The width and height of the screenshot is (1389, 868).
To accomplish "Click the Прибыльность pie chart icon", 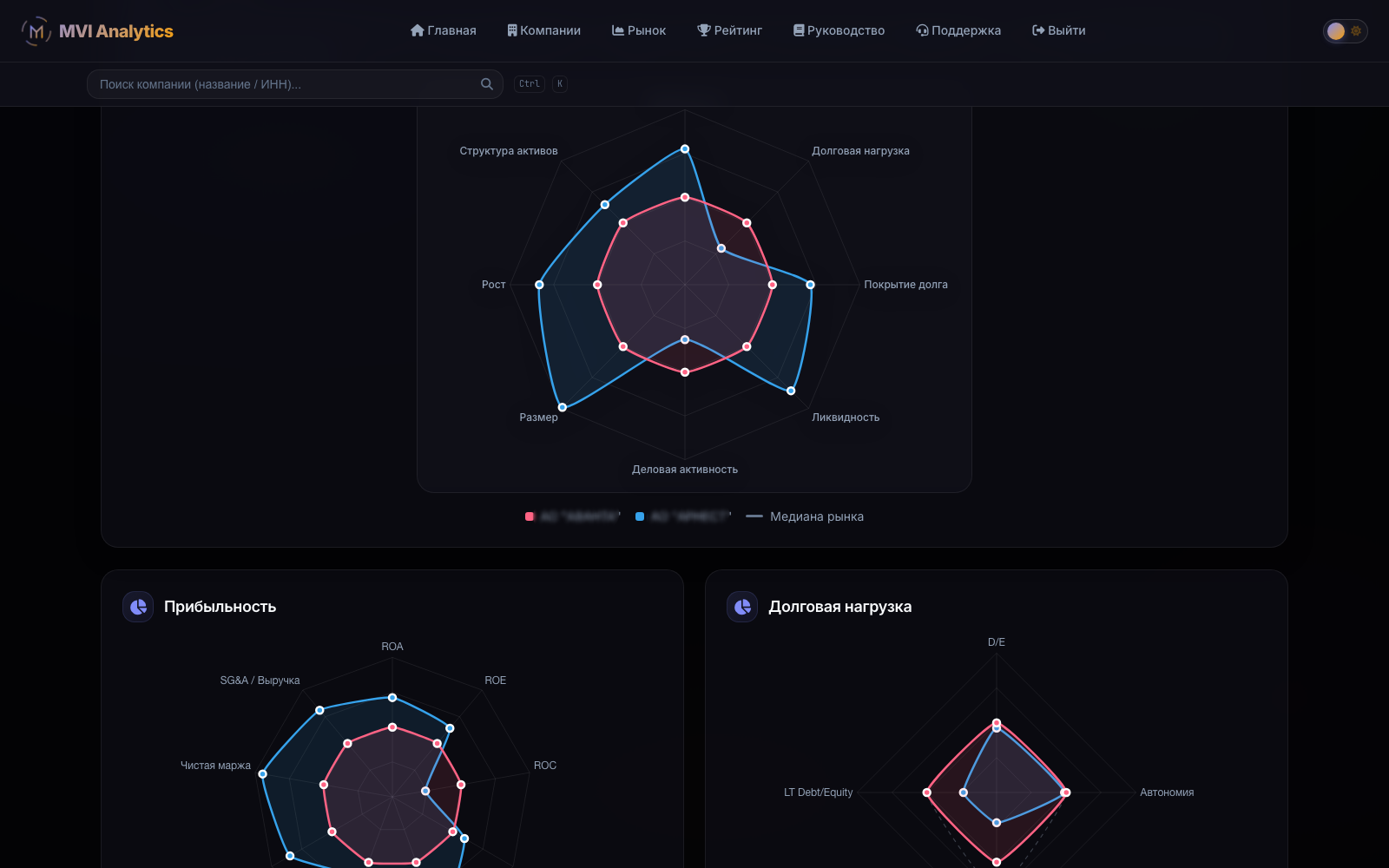I will tap(138, 607).
